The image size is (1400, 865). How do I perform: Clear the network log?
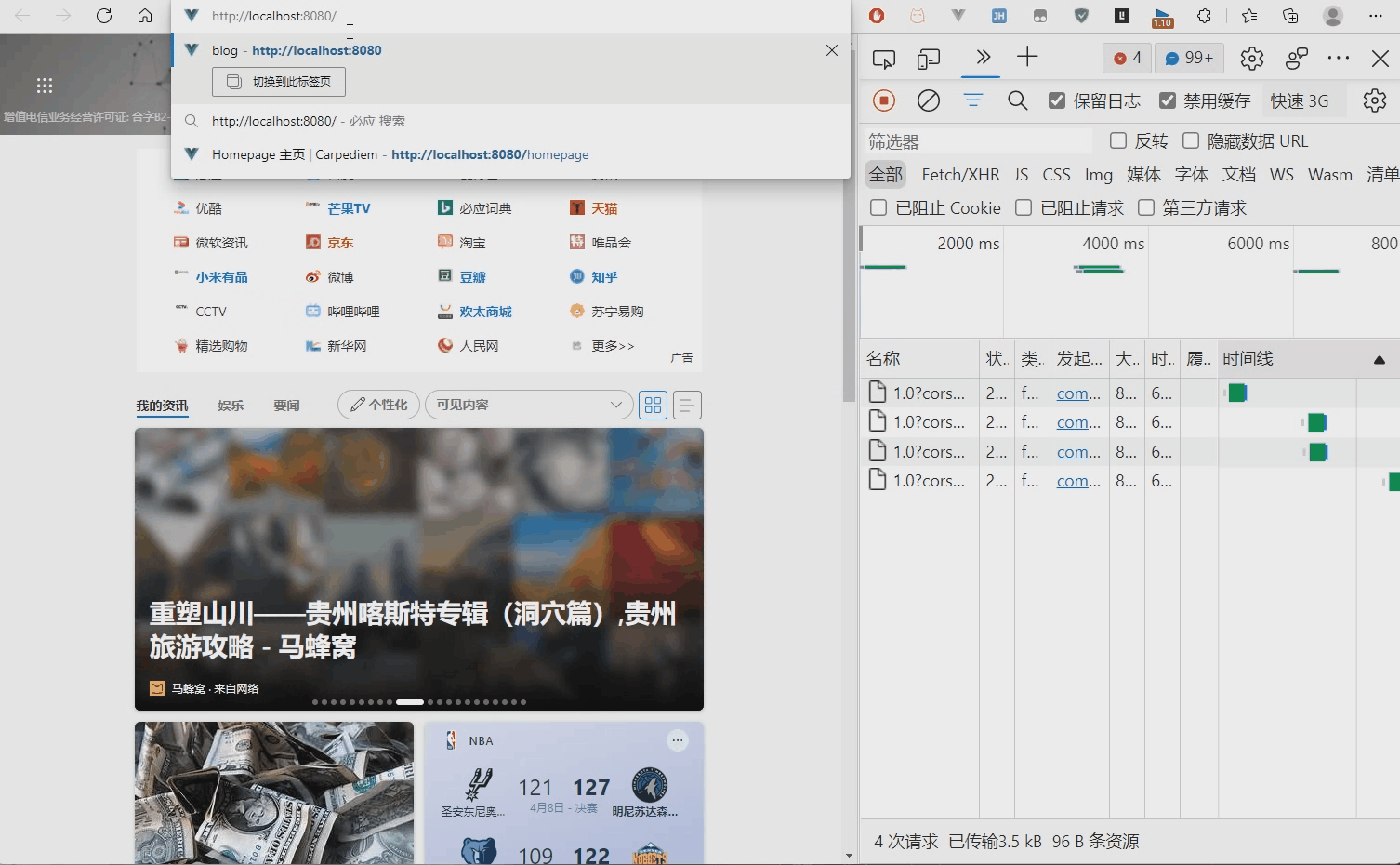click(929, 100)
